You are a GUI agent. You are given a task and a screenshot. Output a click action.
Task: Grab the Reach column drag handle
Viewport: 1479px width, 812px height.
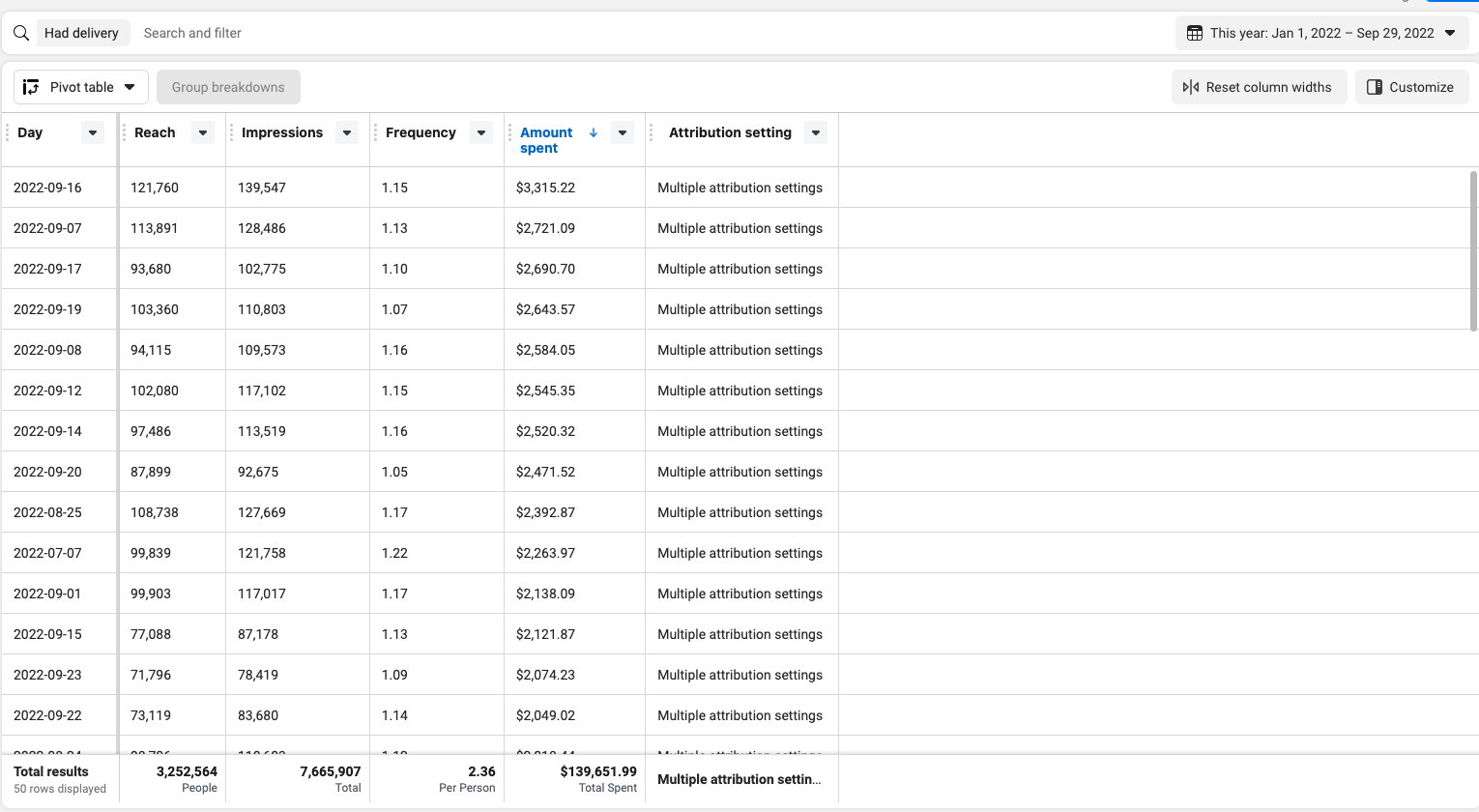coord(124,132)
